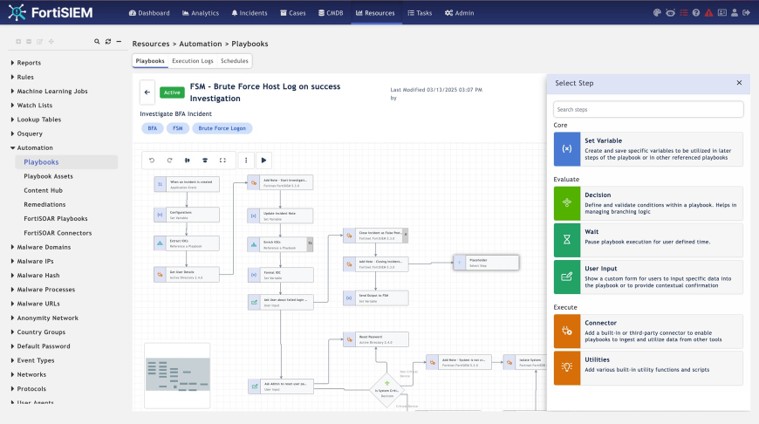Open the three-dot more options menu
This screenshot has width=759, height=424.
click(246, 160)
